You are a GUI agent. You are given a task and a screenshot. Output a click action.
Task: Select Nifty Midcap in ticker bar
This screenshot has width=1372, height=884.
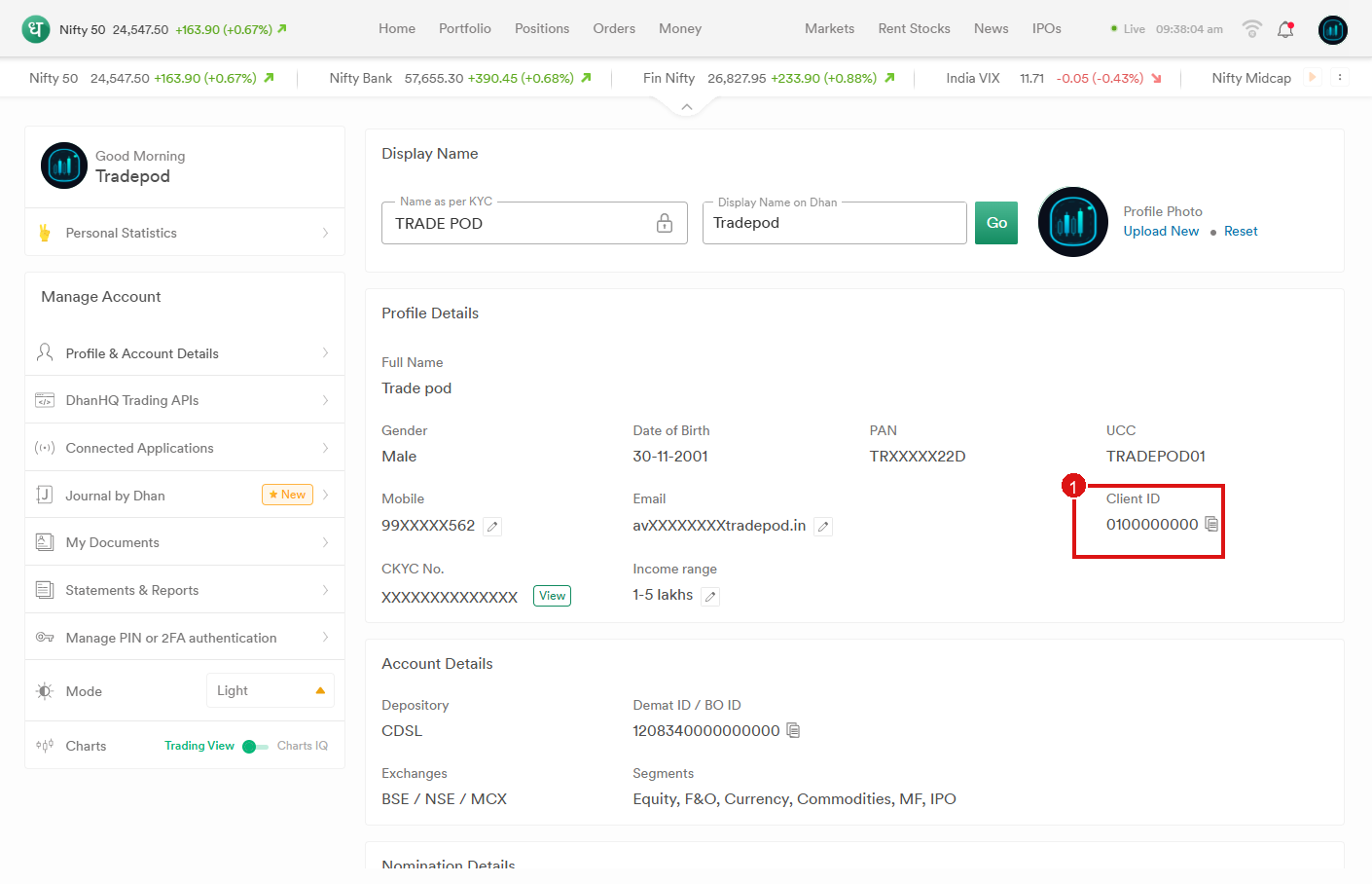tap(1251, 78)
